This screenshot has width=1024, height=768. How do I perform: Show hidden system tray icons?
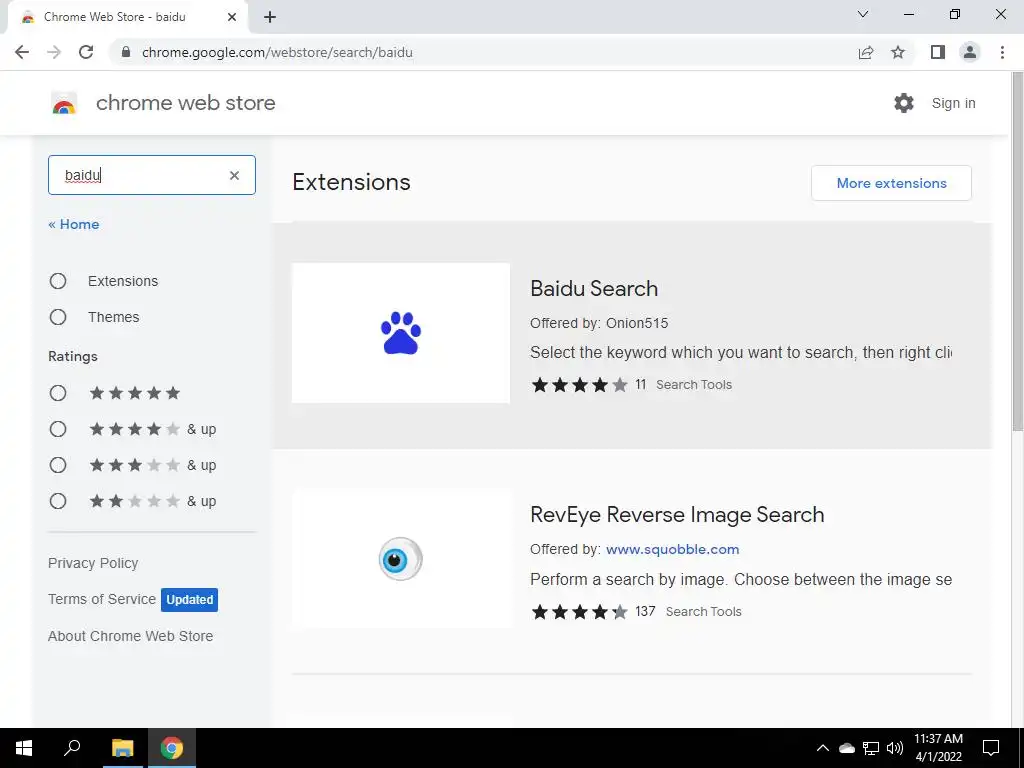coord(823,748)
